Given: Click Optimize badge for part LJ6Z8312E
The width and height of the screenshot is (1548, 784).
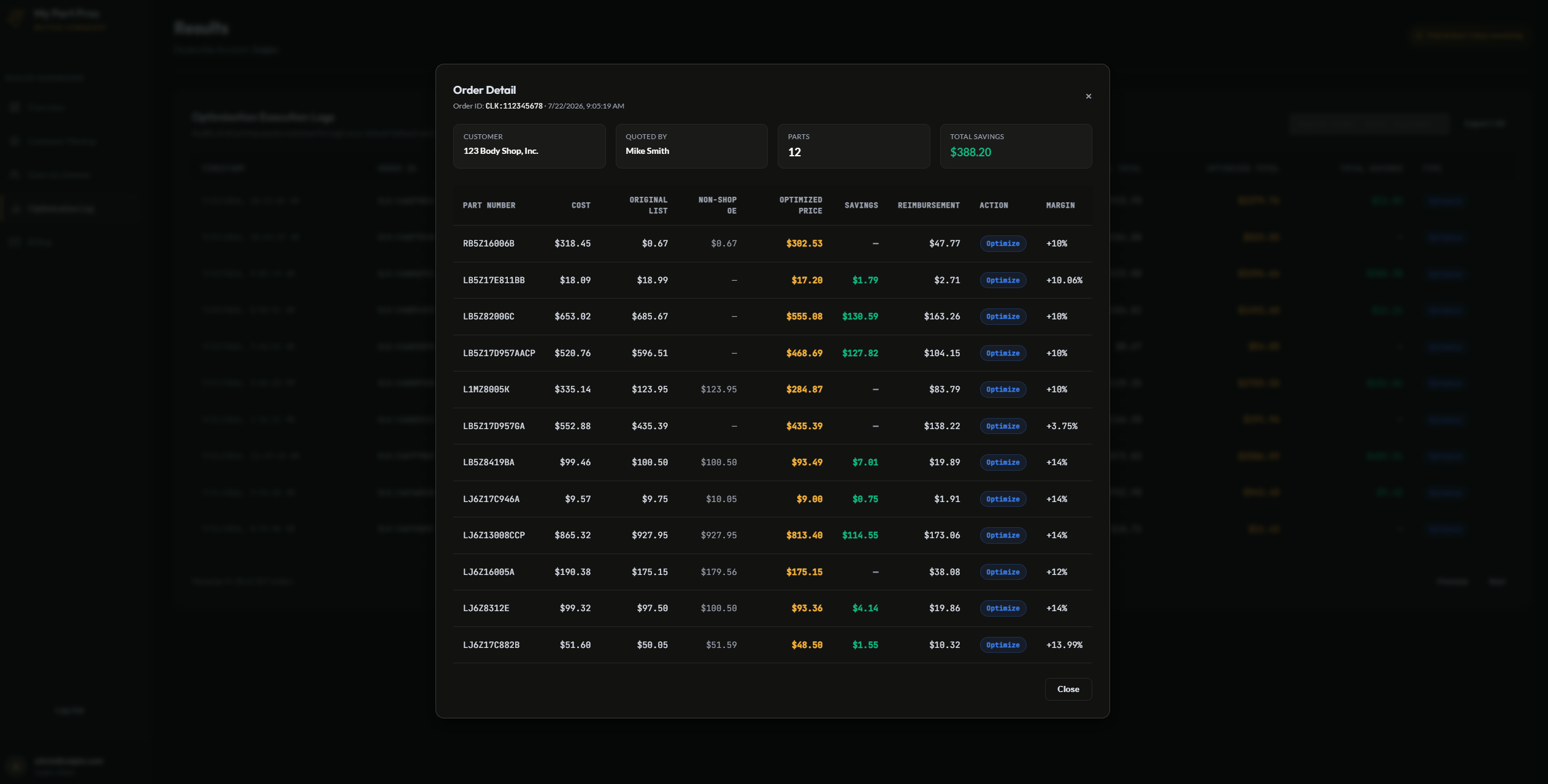Looking at the screenshot, I should coord(1003,608).
